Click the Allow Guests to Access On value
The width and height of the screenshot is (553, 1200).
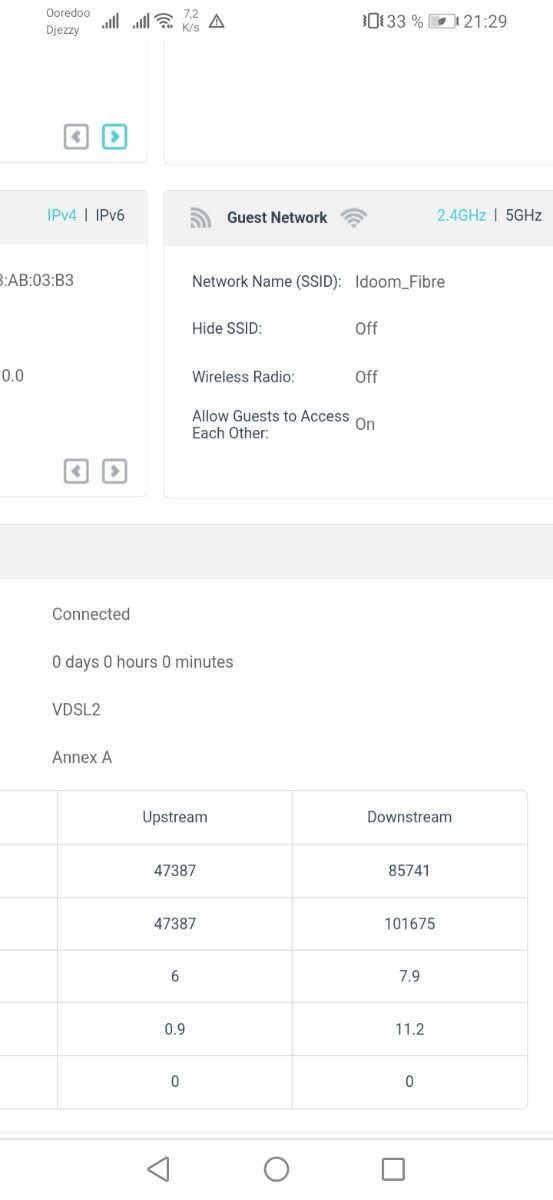point(365,424)
